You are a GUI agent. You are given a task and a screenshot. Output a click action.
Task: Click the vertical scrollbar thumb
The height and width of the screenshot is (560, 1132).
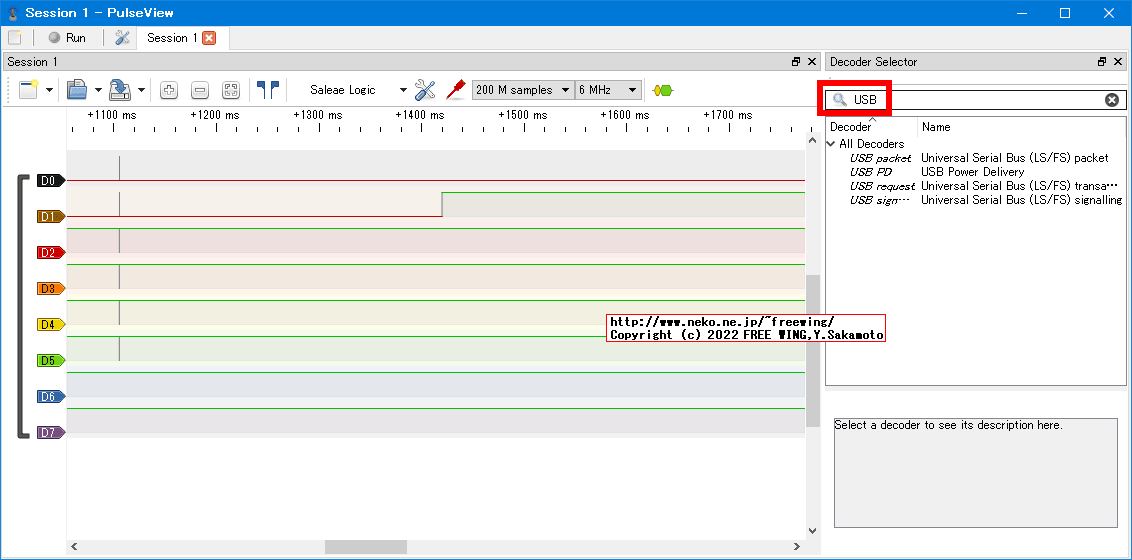(813, 351)
